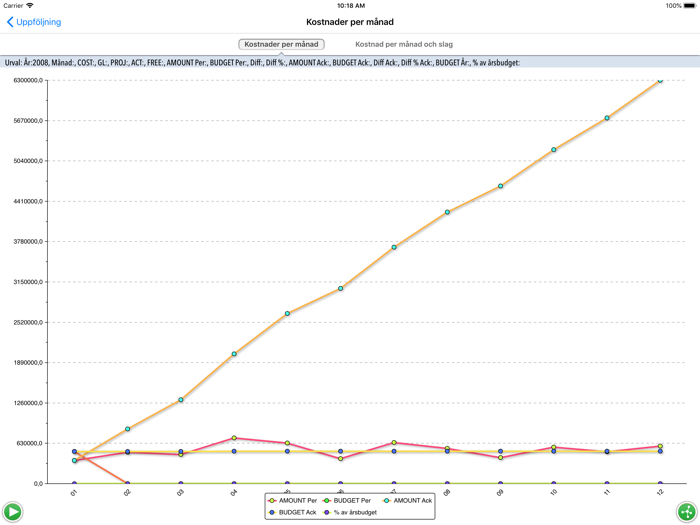Tap AMOUNT Ack data point for month 10
This screenshot has height=525, width=700.
click(554, 150)
